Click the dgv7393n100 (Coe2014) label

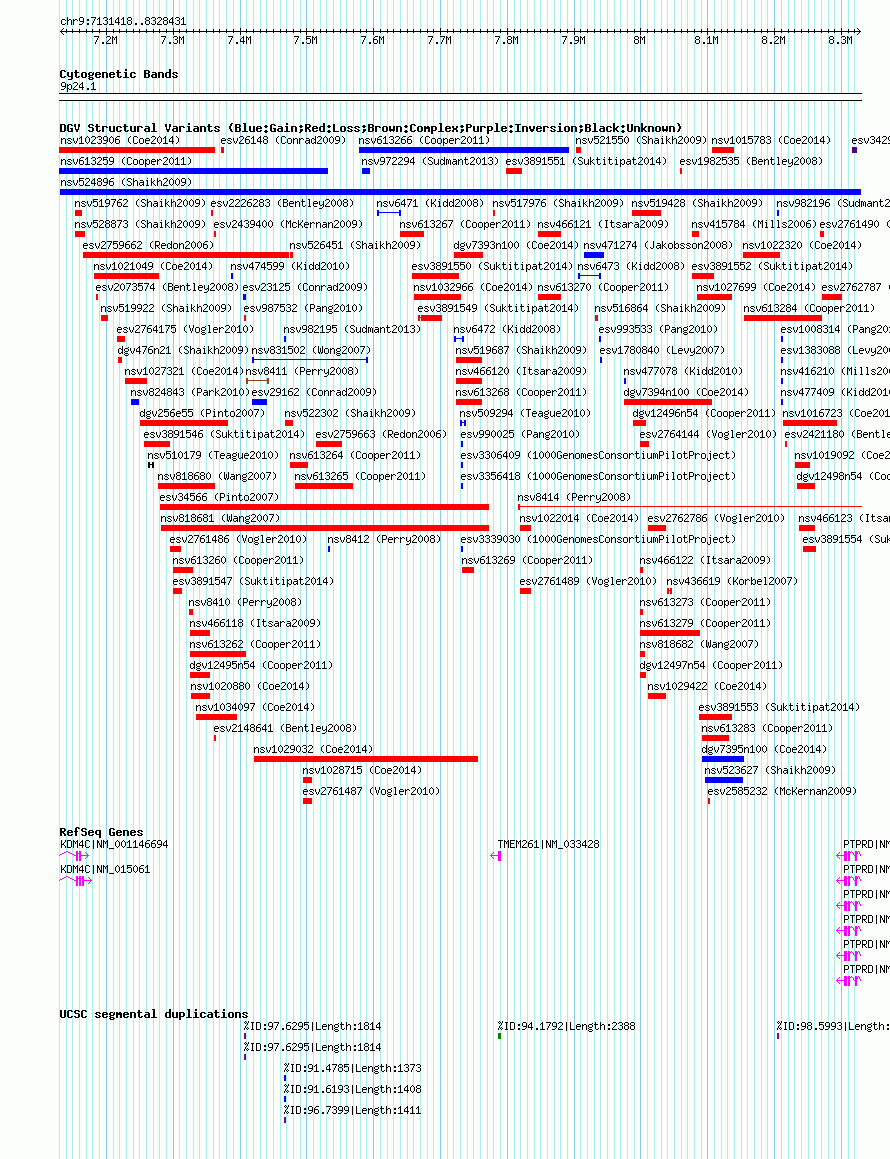[x=515, y=245]
